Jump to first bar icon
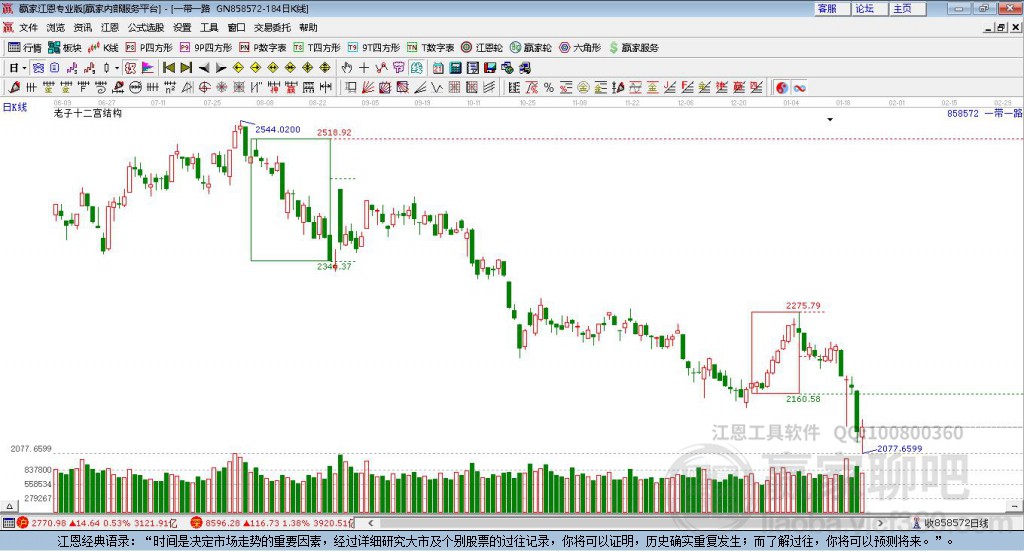1024x551 pixels. (168, 68)
